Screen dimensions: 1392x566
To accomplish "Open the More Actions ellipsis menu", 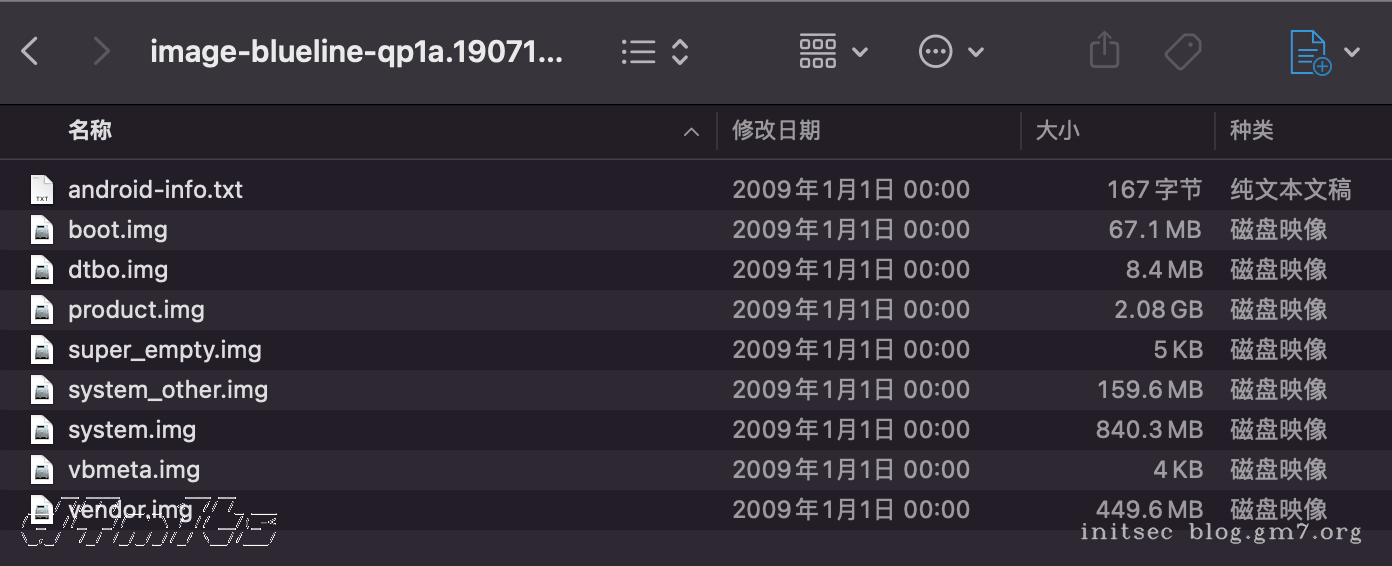I will [x=950, y=51].
